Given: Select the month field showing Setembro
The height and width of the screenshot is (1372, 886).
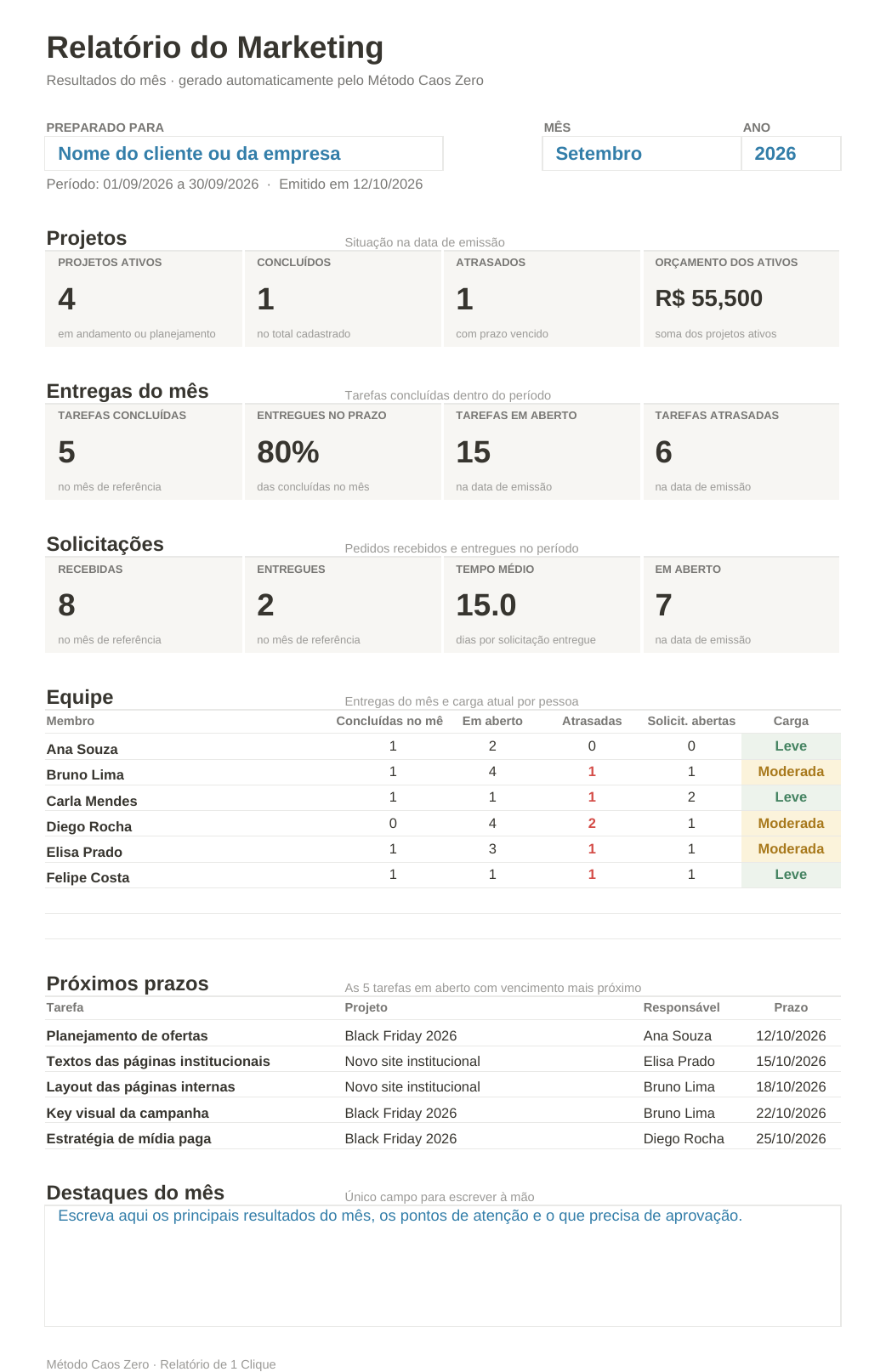Looking at the screenshot, I should [x=642, y=154].
